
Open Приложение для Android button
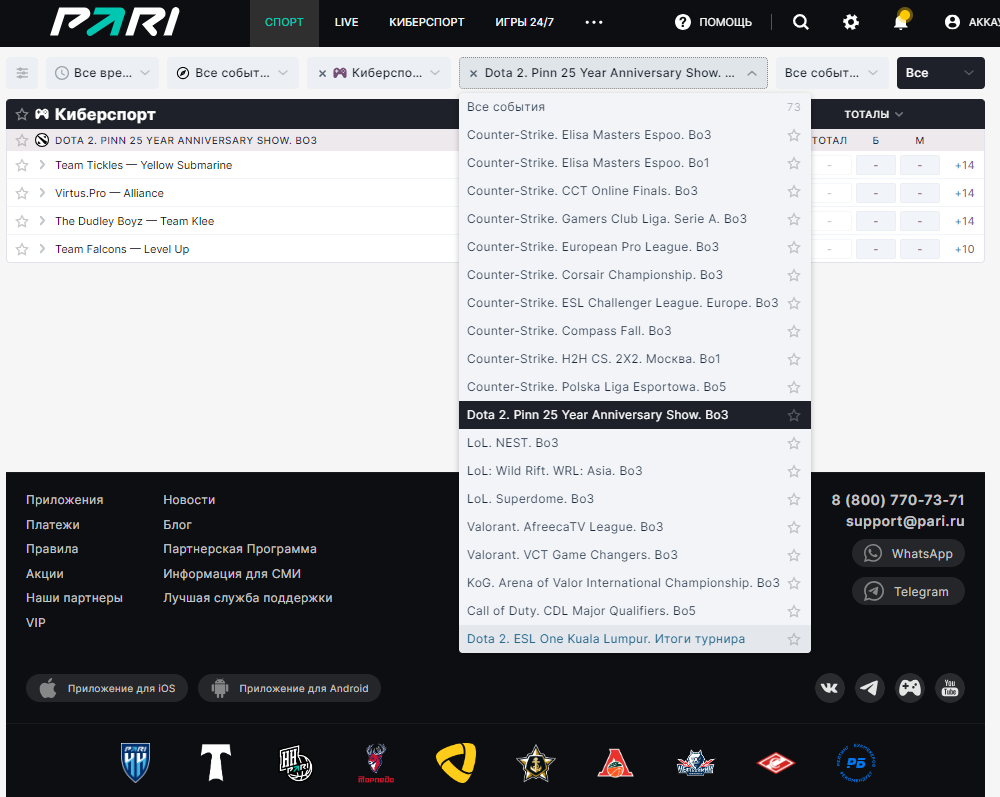pyautogui.click(x=290, y=689)
